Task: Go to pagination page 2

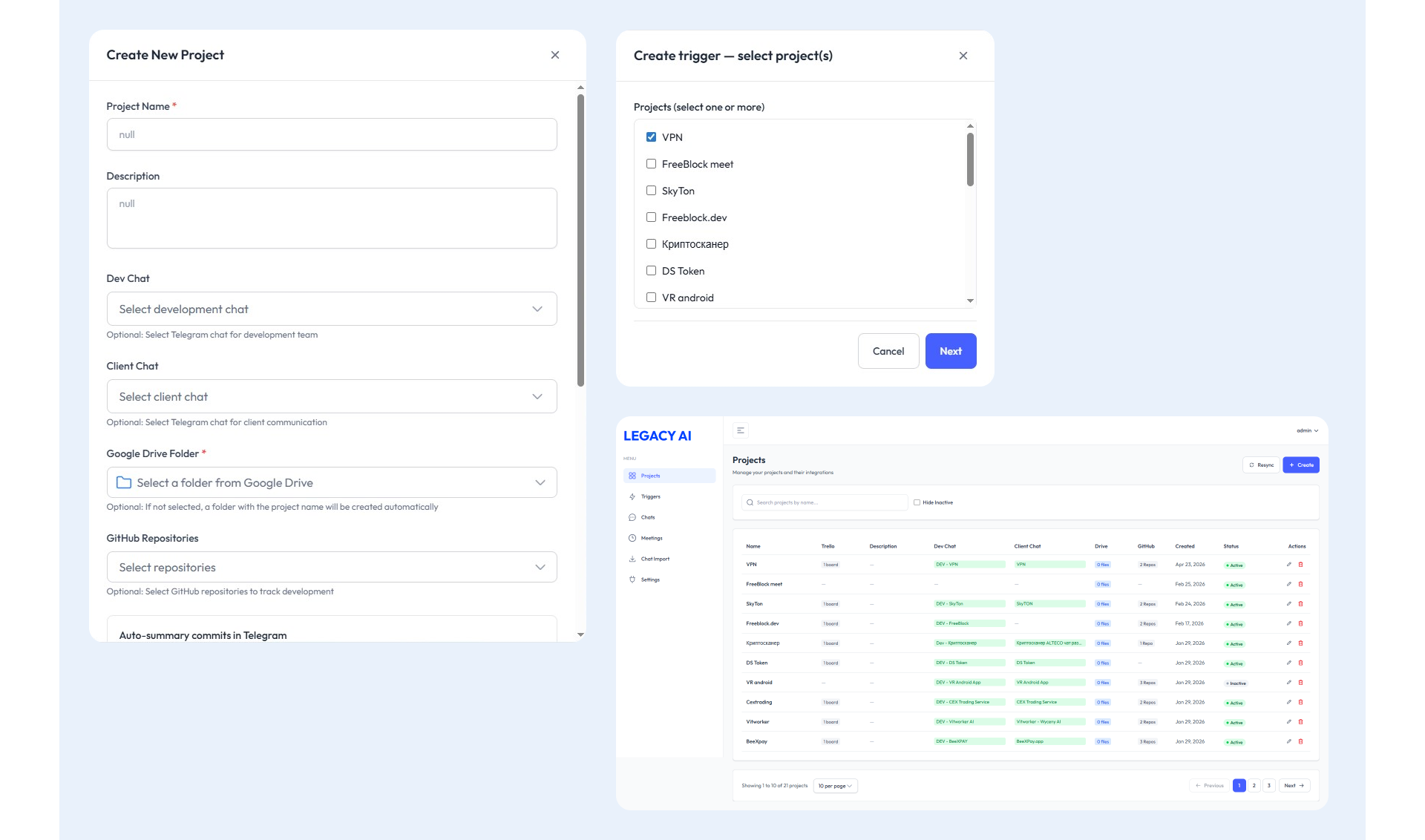Action: click(x=1254, y=785)
